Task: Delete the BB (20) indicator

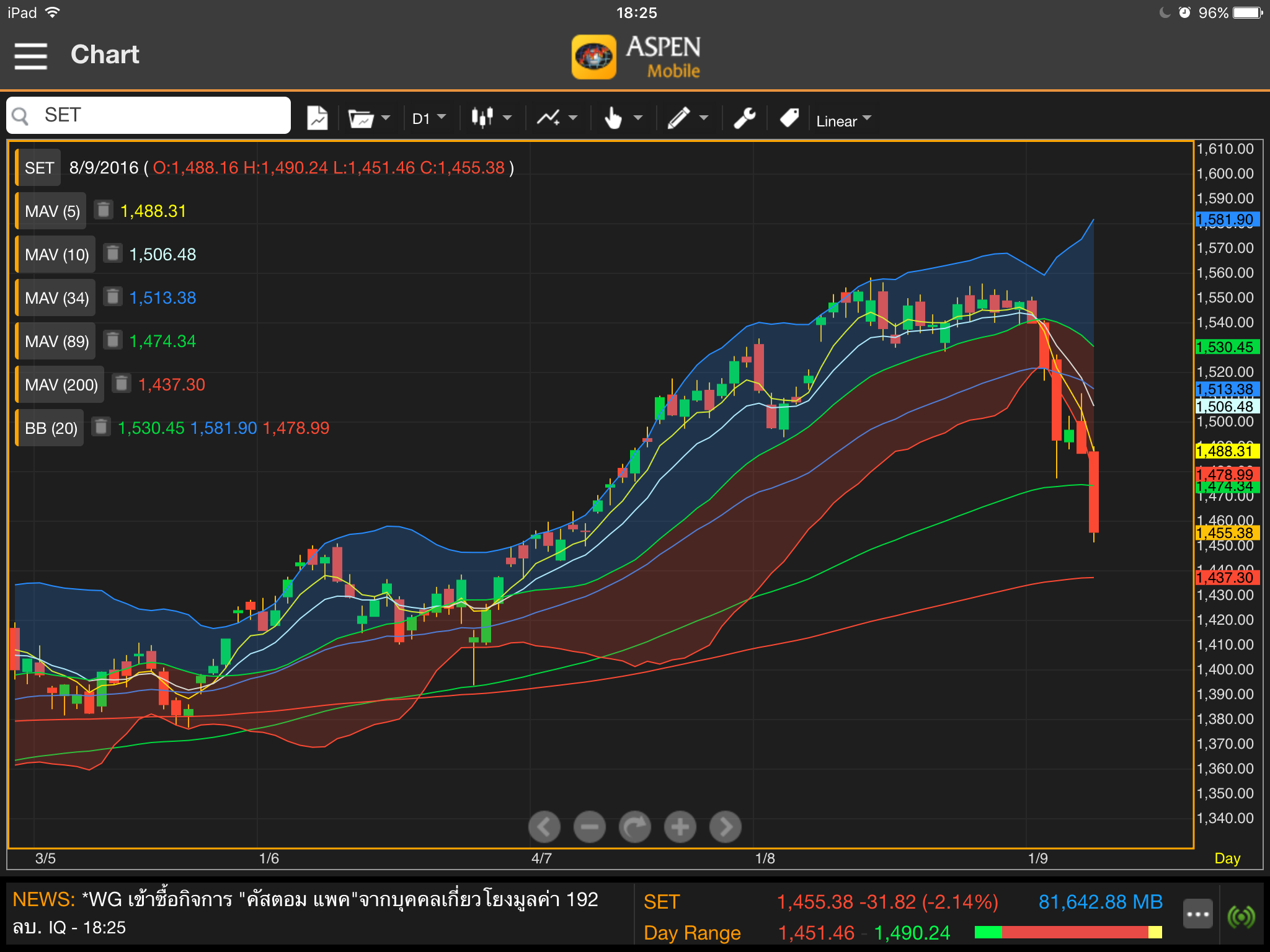Action: [x=101, y=427]
